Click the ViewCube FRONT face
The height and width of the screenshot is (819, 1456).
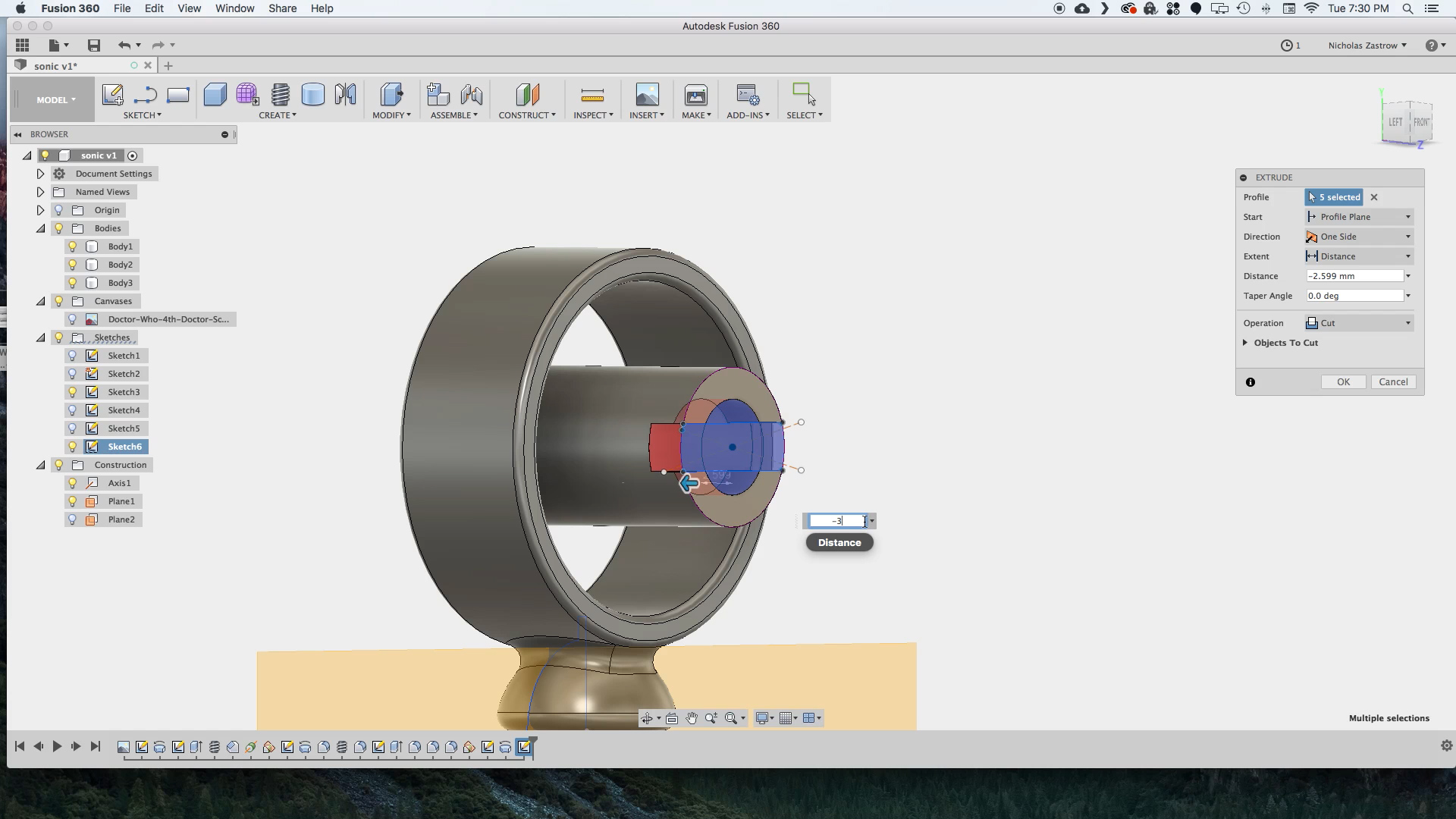[1420, 121]
